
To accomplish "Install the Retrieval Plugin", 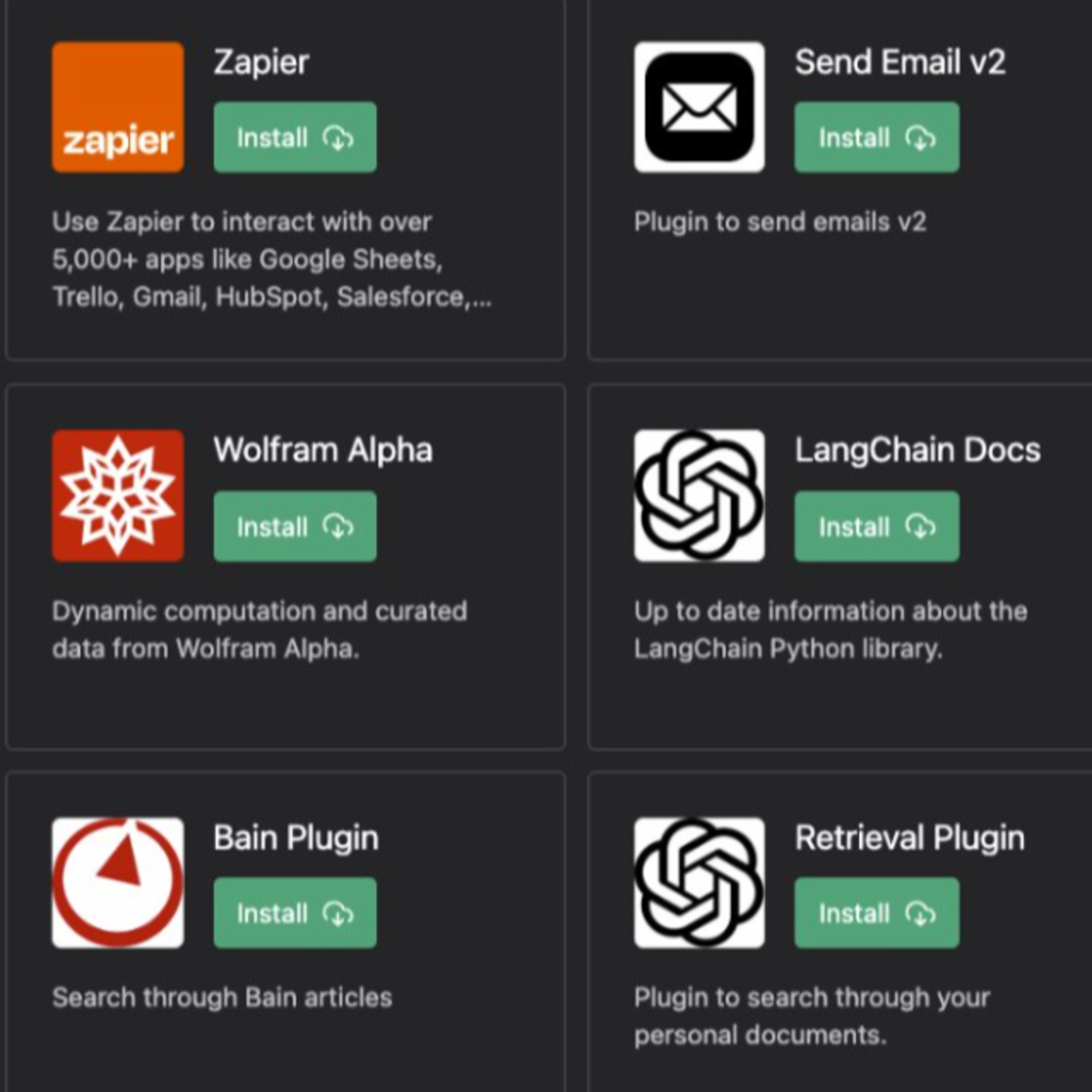I will coord(877,913).
